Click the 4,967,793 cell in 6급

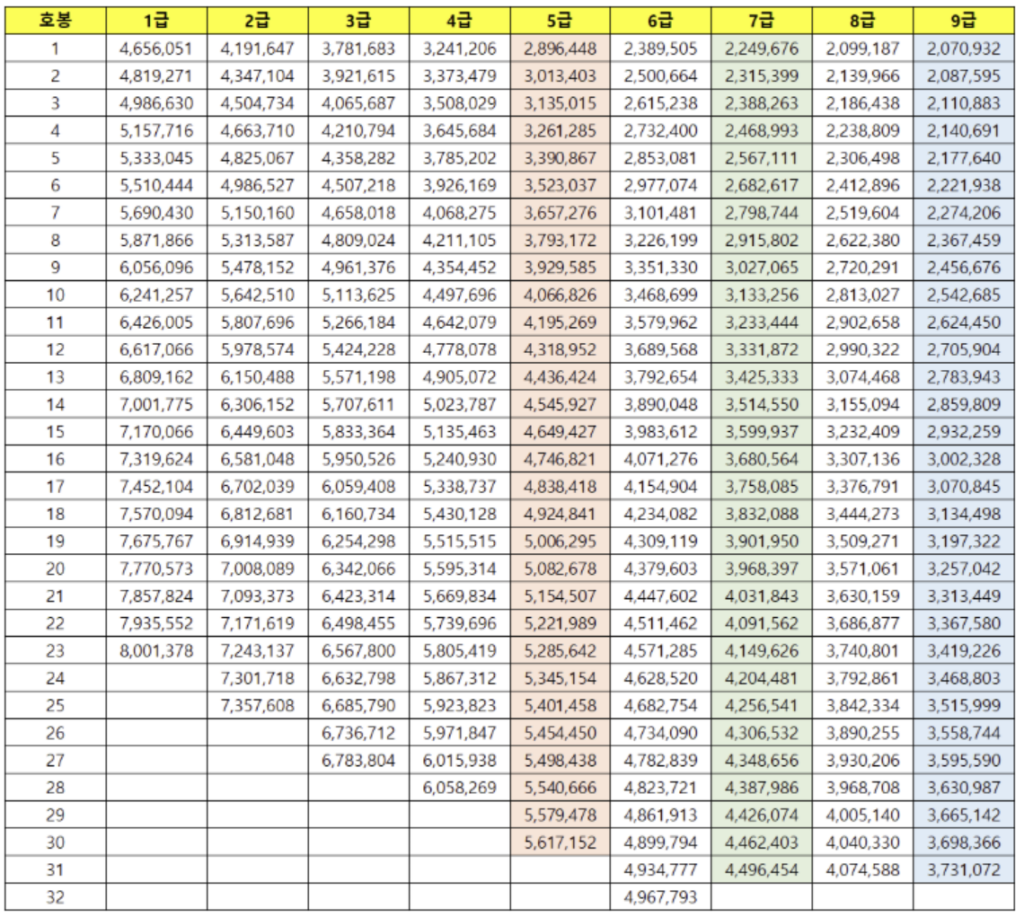coord(661,897)
